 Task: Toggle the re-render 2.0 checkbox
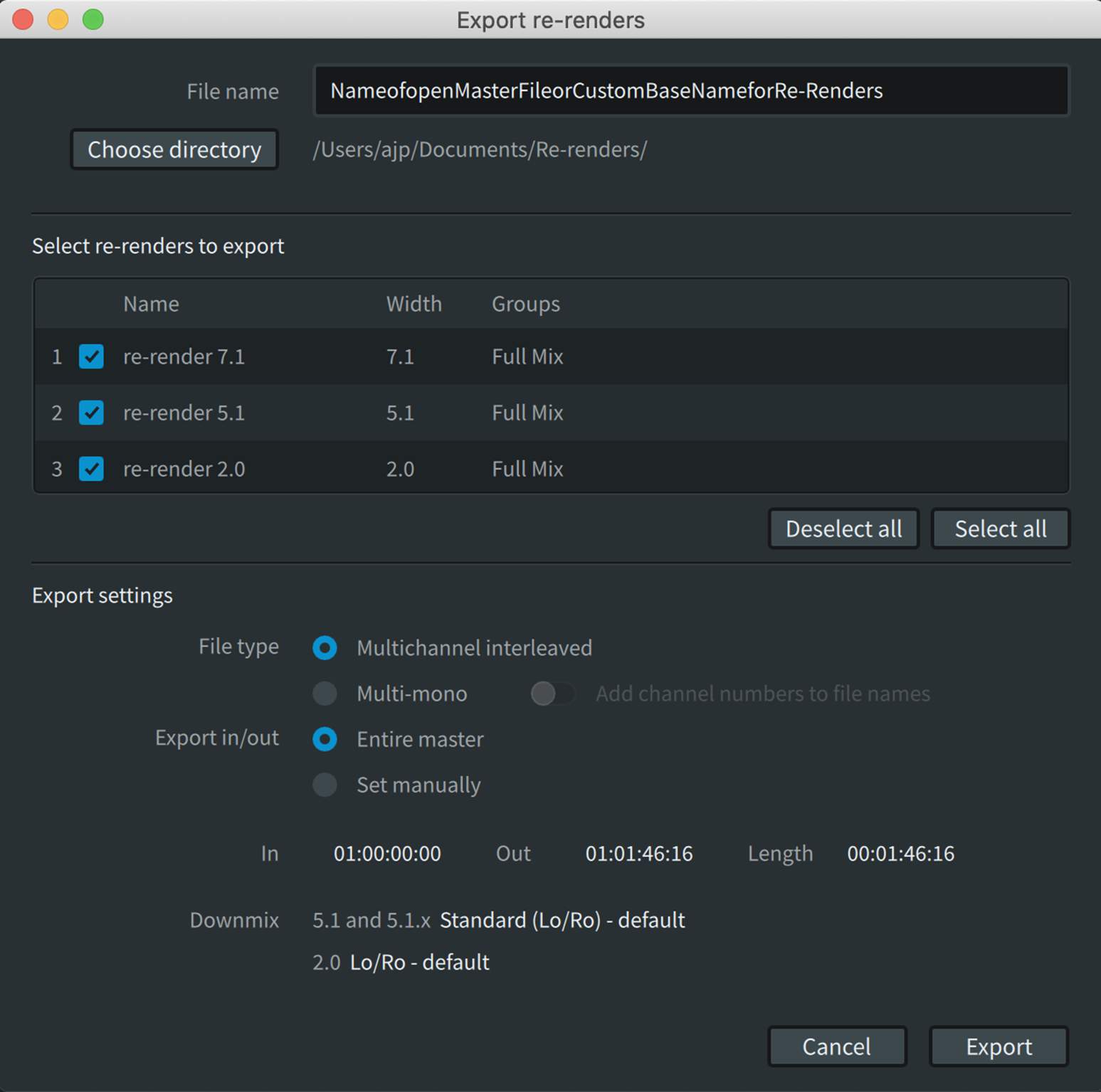91,469
